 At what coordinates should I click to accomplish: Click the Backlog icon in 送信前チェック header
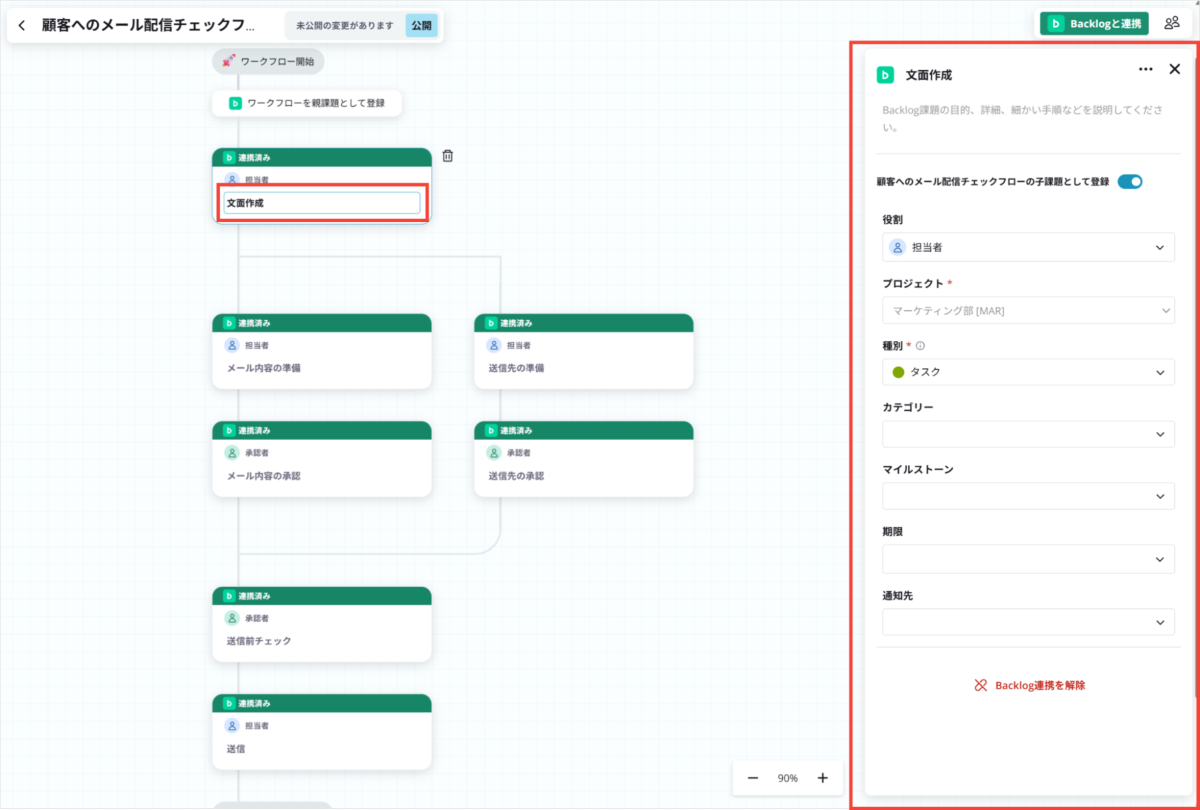tap(228, 595)
